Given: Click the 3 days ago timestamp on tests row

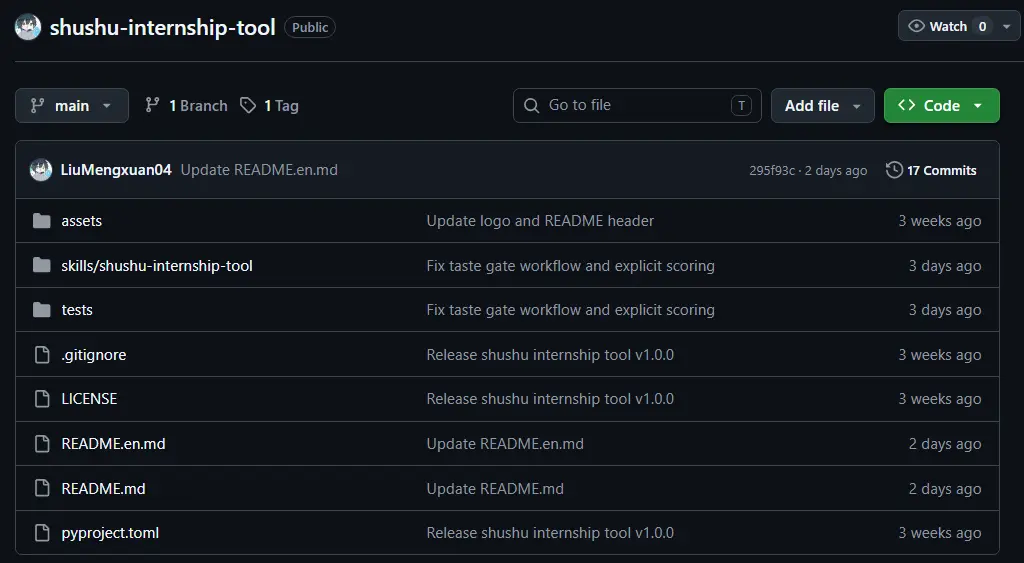Looking at the screenshot, I should tap(944, 310).
